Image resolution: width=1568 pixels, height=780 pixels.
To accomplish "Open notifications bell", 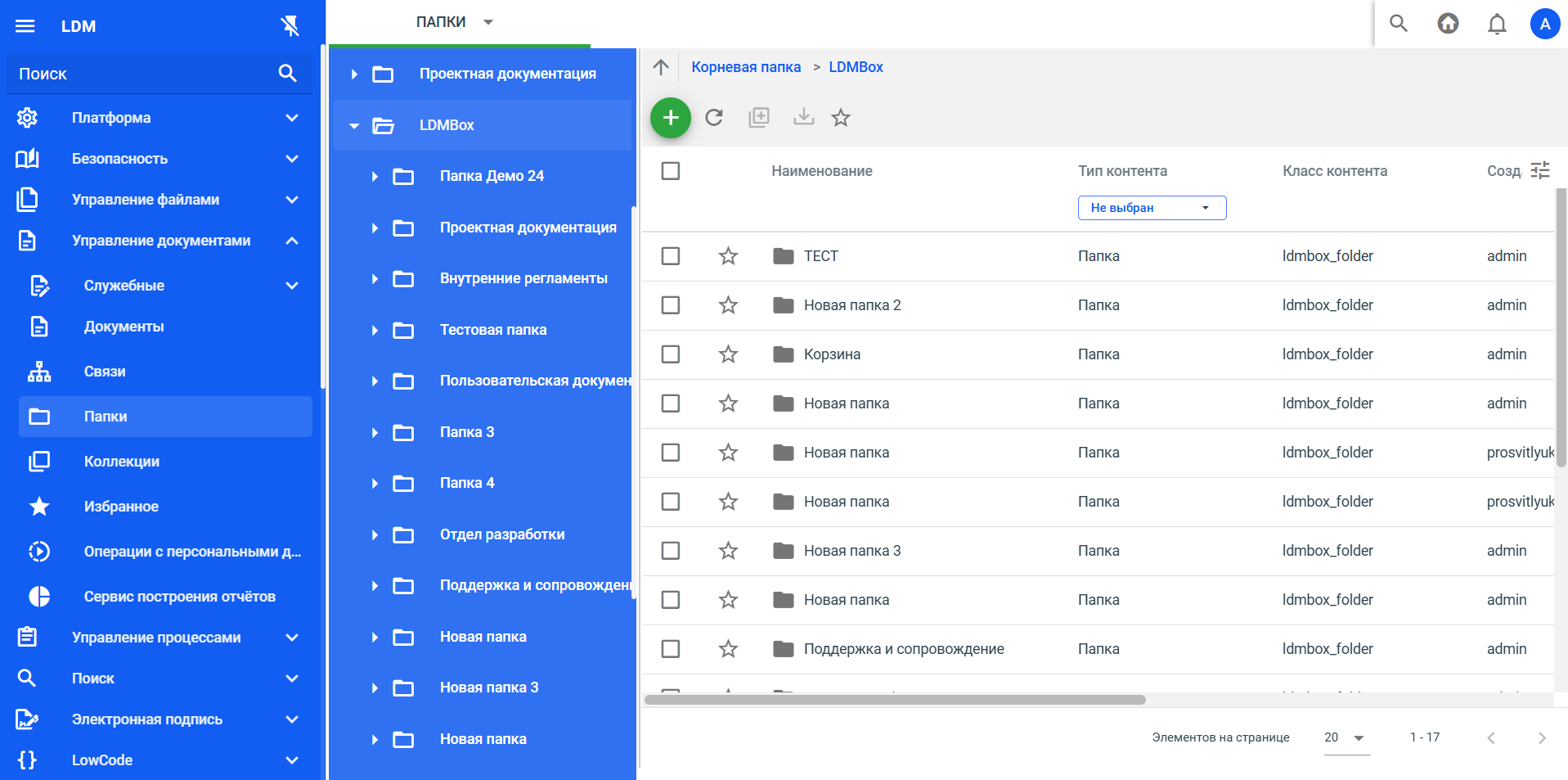I will point(1497,24).
